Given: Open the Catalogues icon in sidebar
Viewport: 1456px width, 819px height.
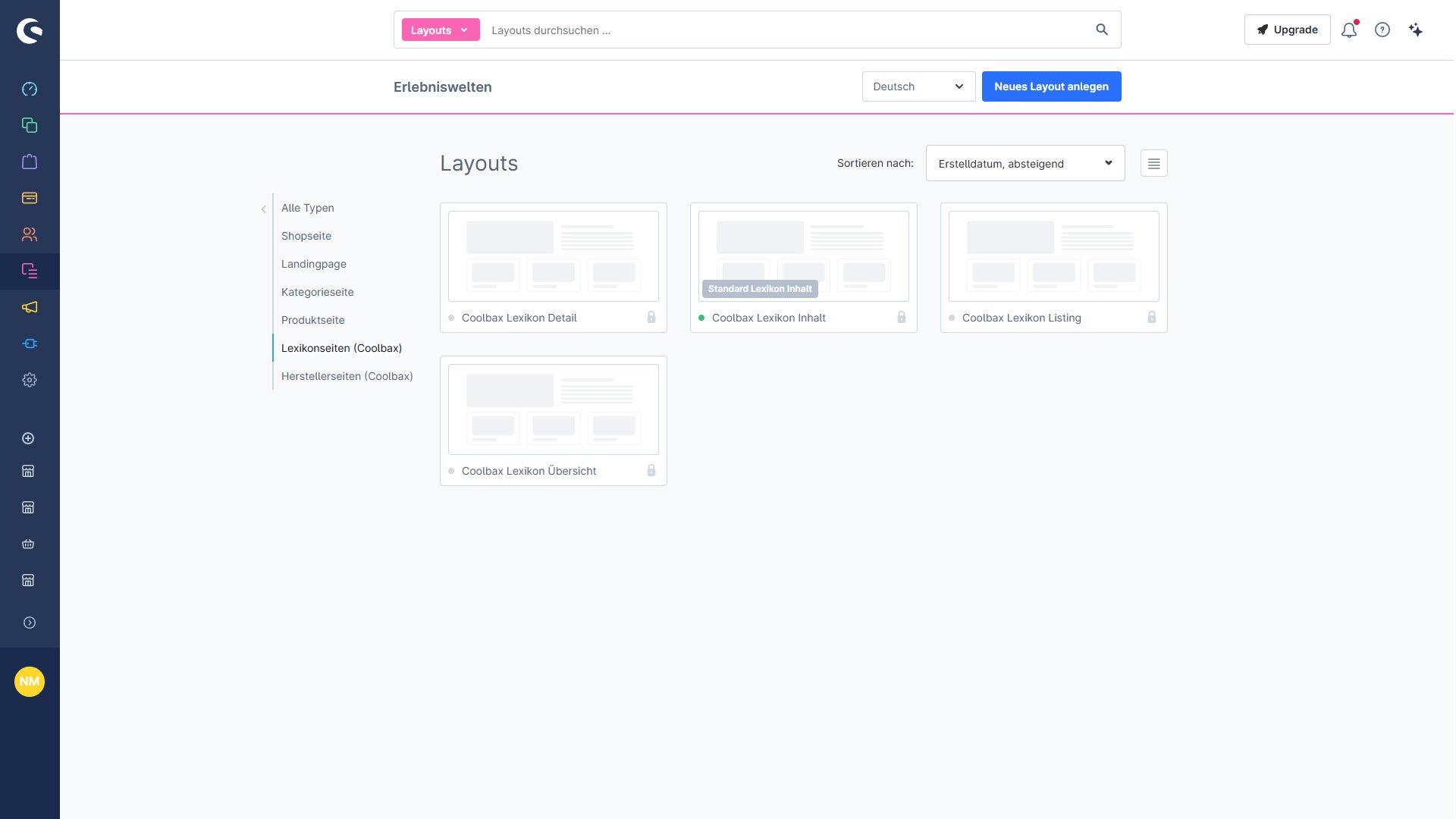Looking at the screenshot, I should click(30, 125).
